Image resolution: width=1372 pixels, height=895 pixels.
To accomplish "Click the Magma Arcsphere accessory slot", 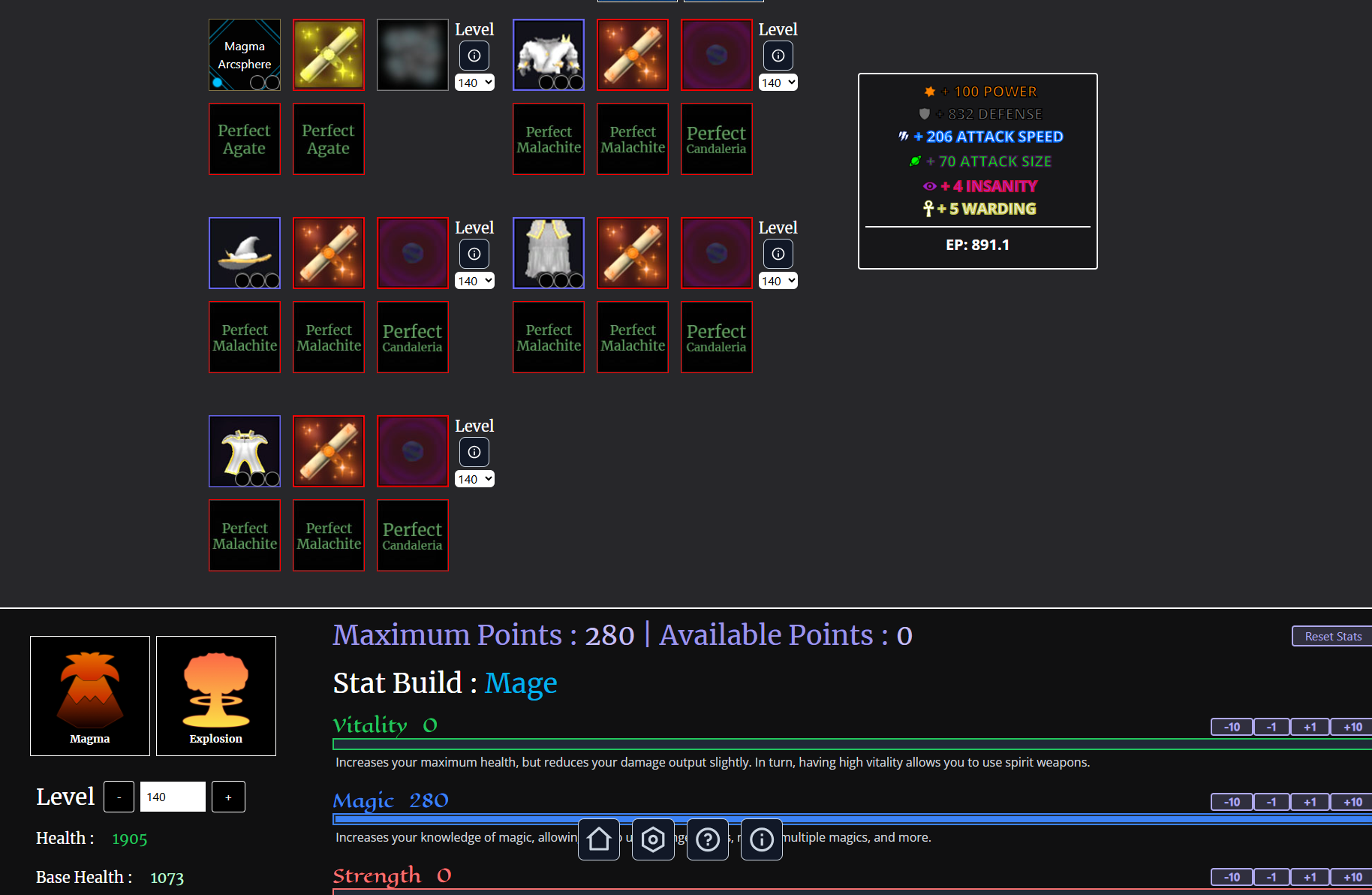I will point(245,55).
